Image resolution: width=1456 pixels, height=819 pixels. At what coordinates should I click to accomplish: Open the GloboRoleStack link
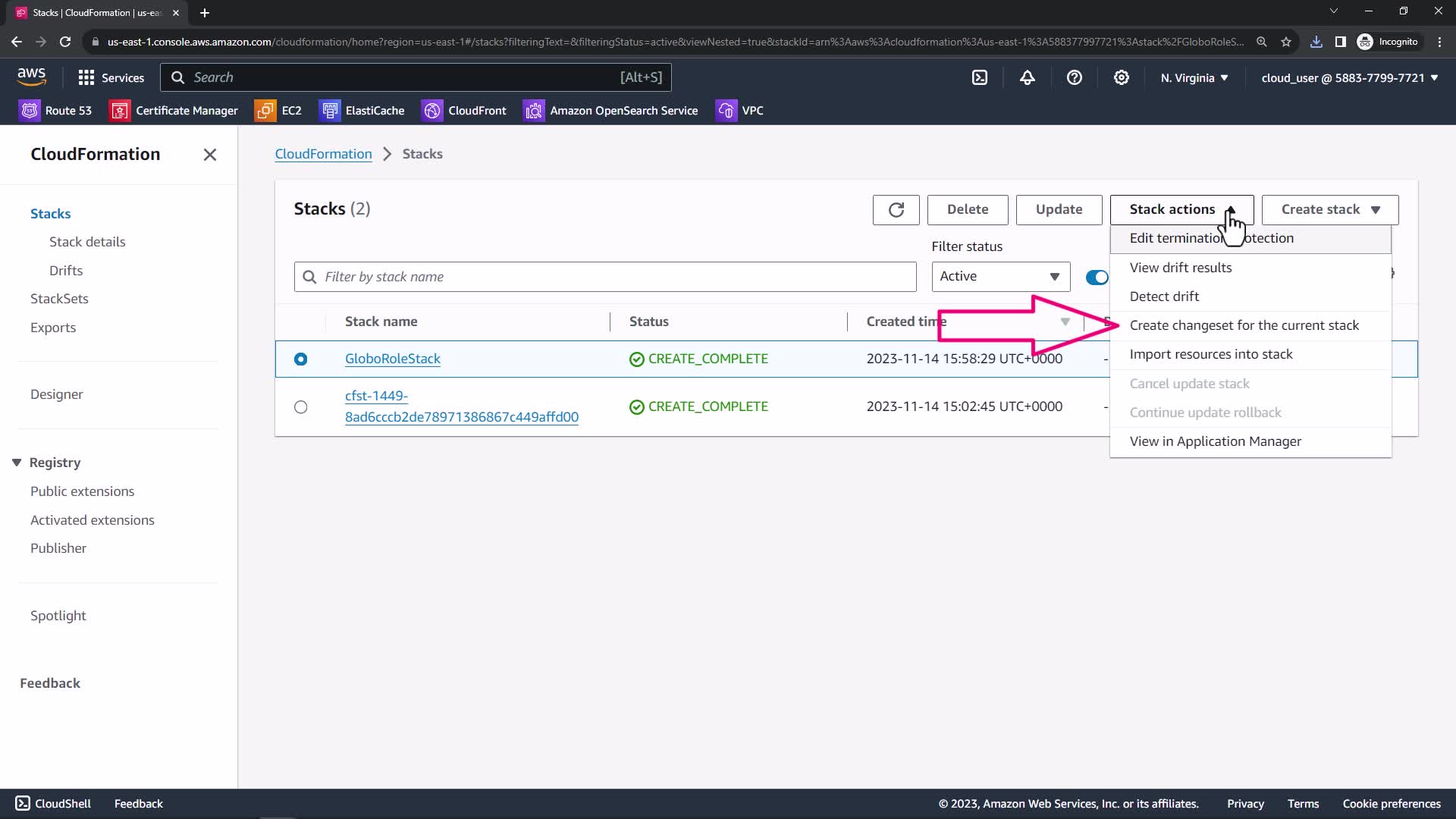(x=392, y=359)
